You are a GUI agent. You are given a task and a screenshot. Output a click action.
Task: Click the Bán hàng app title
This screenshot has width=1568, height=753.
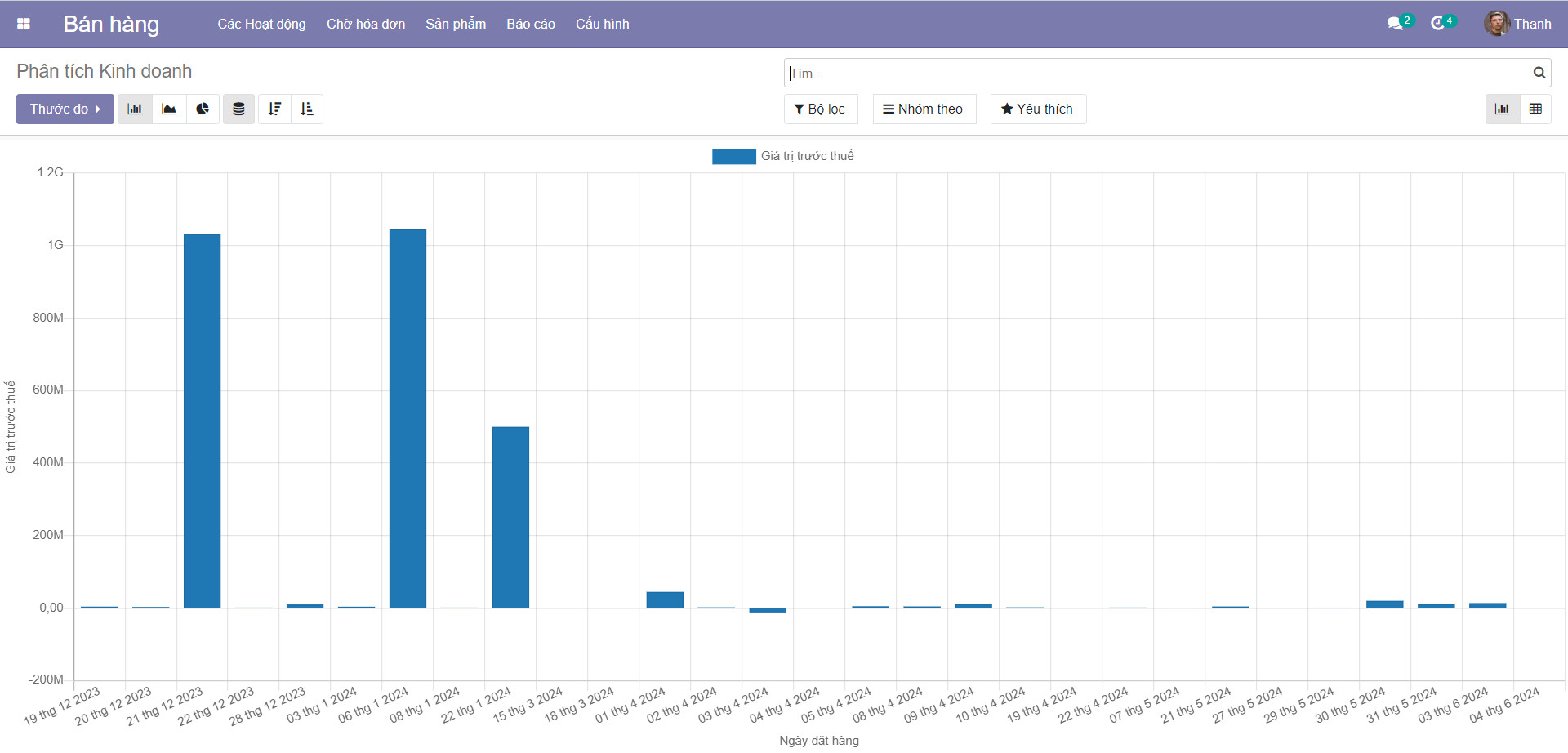111,24
